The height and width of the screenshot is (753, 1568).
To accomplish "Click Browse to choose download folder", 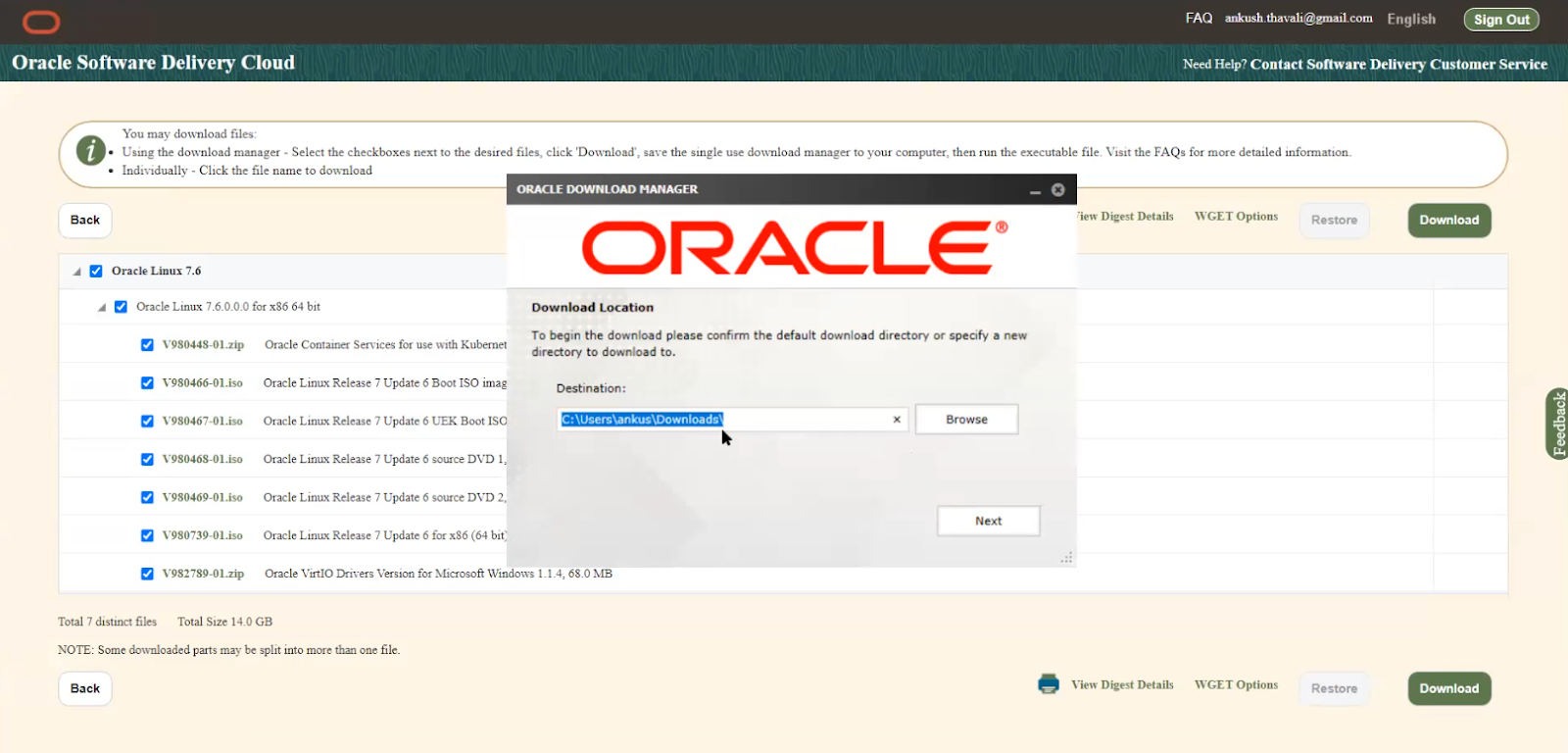I will pyautogui.click(x=967, y=420).
